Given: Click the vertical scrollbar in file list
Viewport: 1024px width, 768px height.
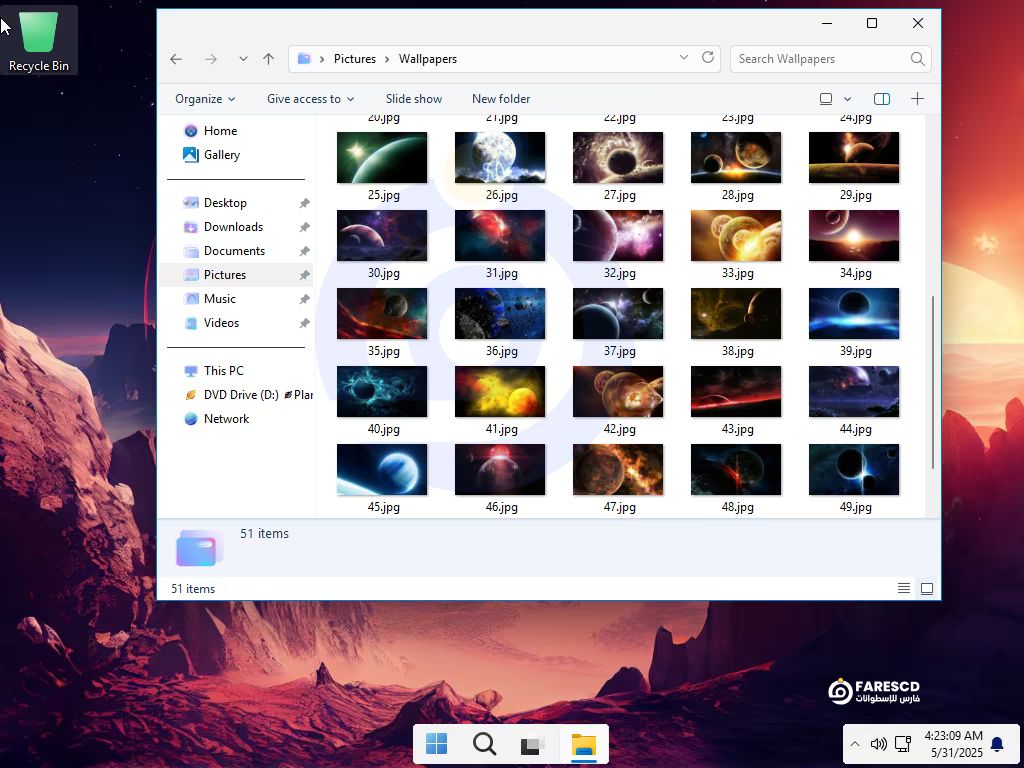Looking at the screenshot, I should click(x=933, y=380).
